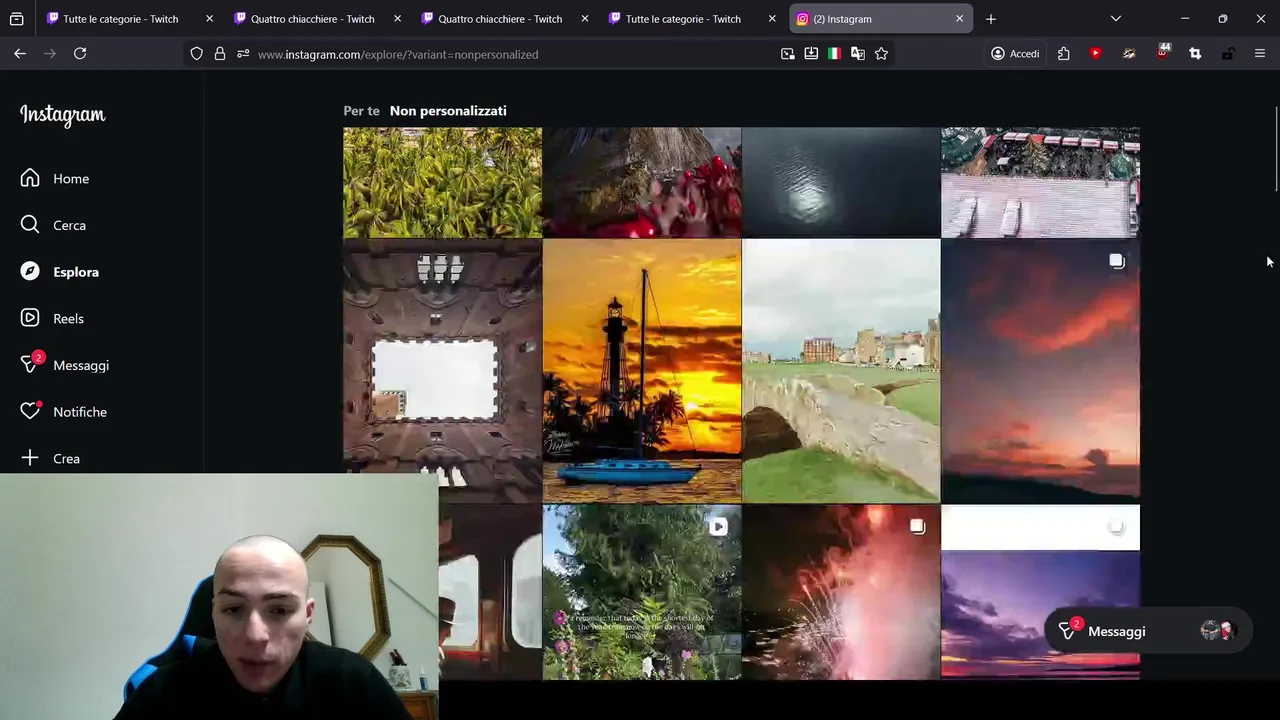
Task: Click the profile avatars in the Messaggi popup
Action: 1218,631
